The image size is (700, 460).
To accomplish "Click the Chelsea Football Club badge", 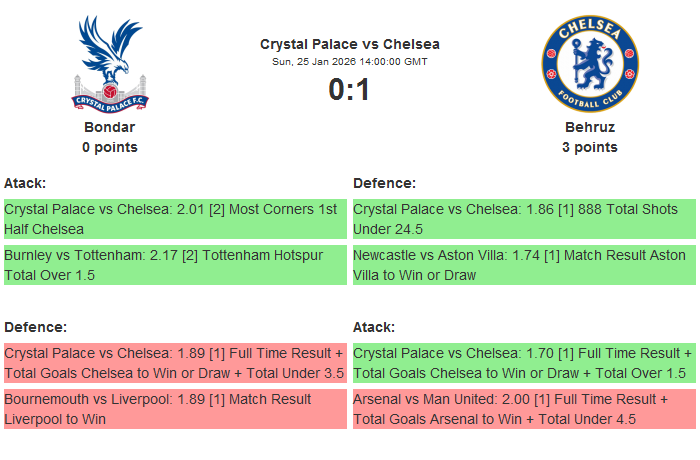I will tap(589, 63).
